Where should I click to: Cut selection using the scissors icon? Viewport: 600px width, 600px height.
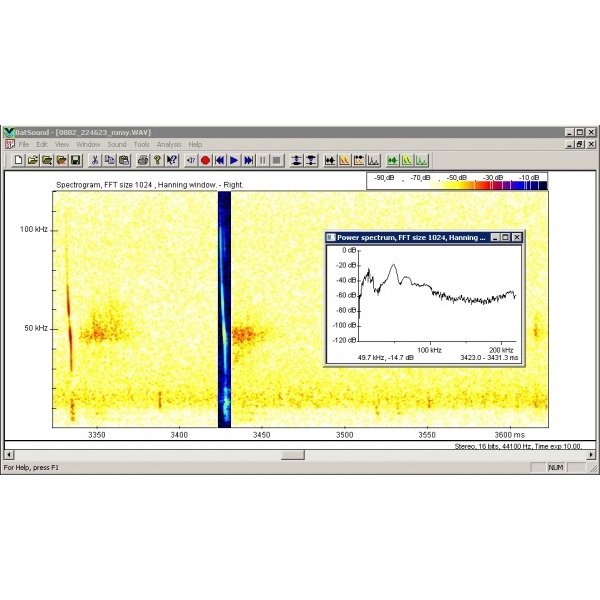click(95, 160)
